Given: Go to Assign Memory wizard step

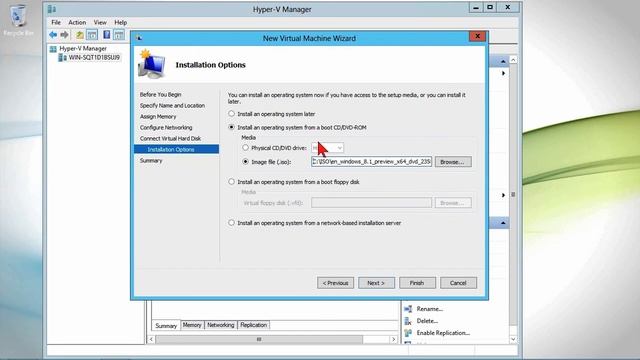Looking at the screenshot, I should tap(158, 116).
